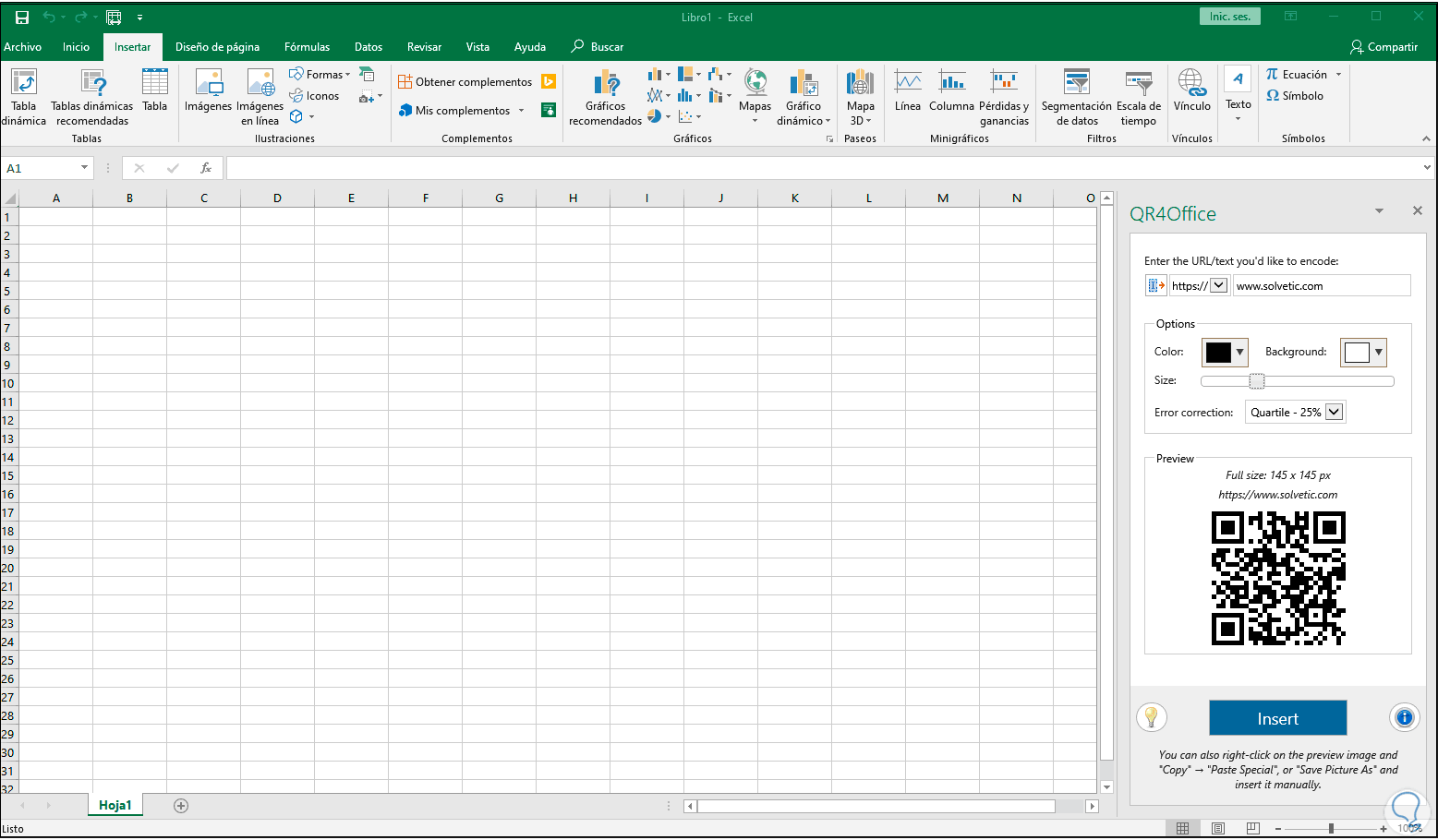Open Obtener complementos store

point(465,82)
